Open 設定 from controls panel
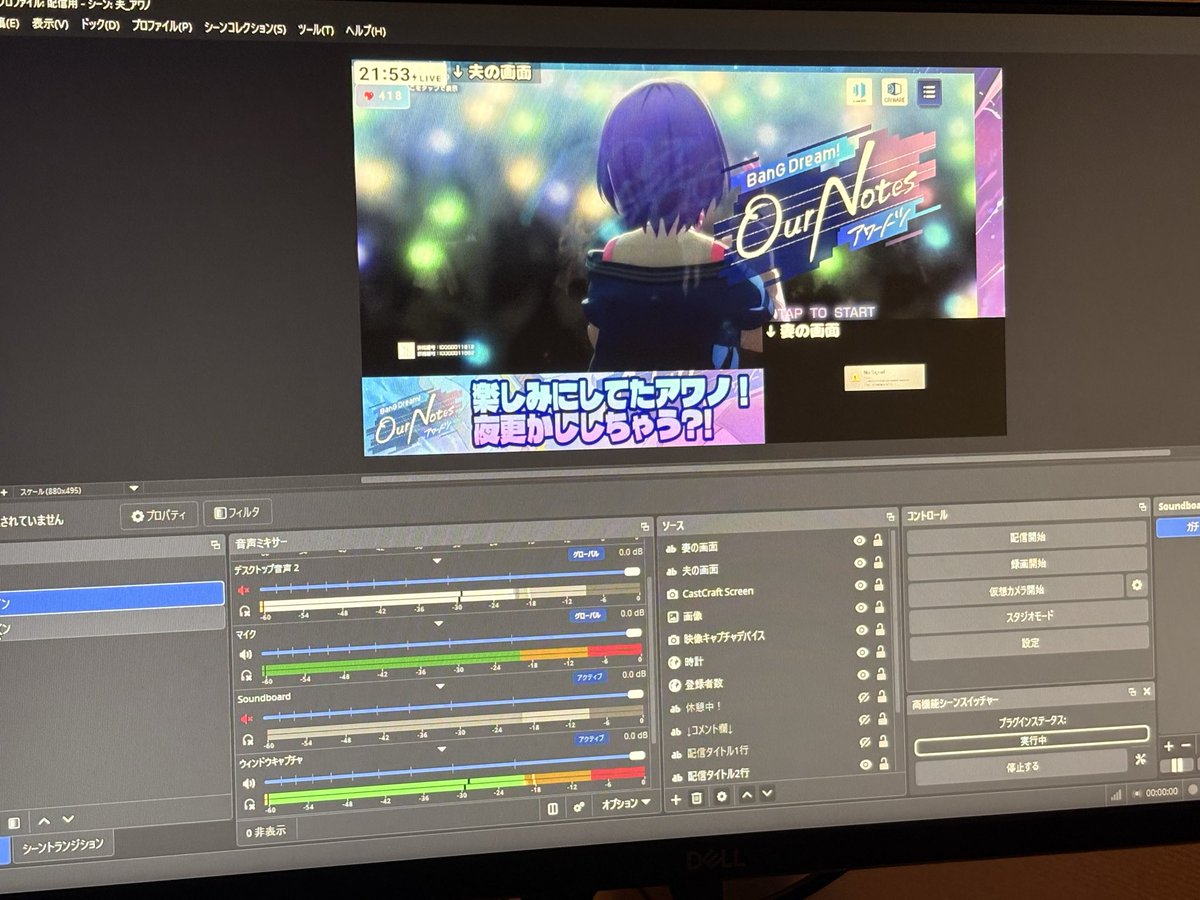This screenshot has width=1200, height=900. [x=1030, y=645]
